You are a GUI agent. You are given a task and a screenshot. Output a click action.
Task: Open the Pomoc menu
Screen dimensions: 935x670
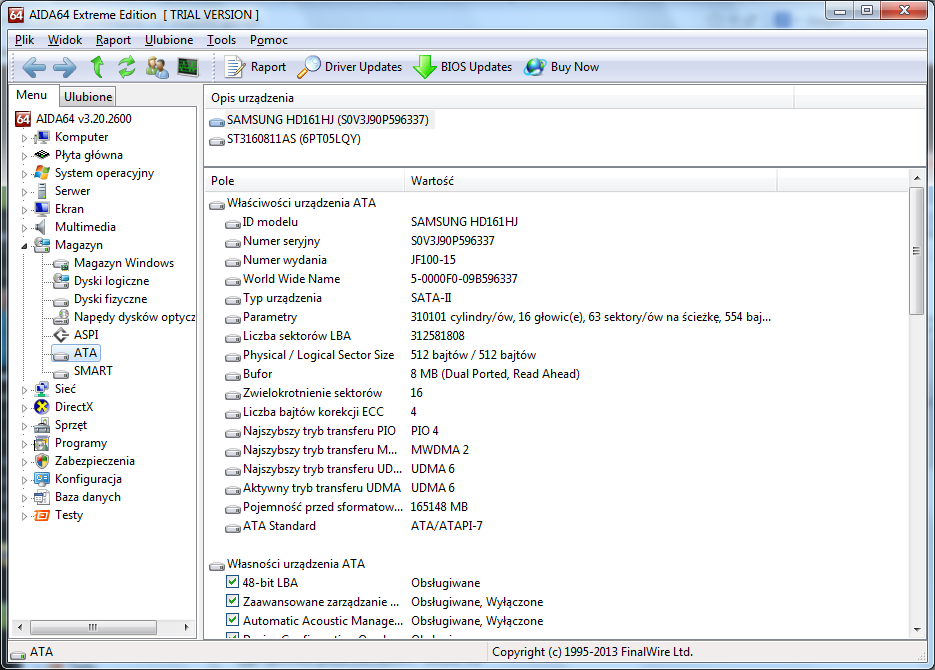point(268,40)
